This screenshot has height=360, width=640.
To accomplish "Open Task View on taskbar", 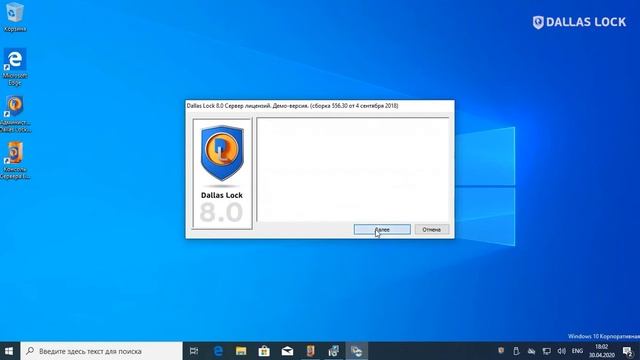I will (x=194, y=351).
